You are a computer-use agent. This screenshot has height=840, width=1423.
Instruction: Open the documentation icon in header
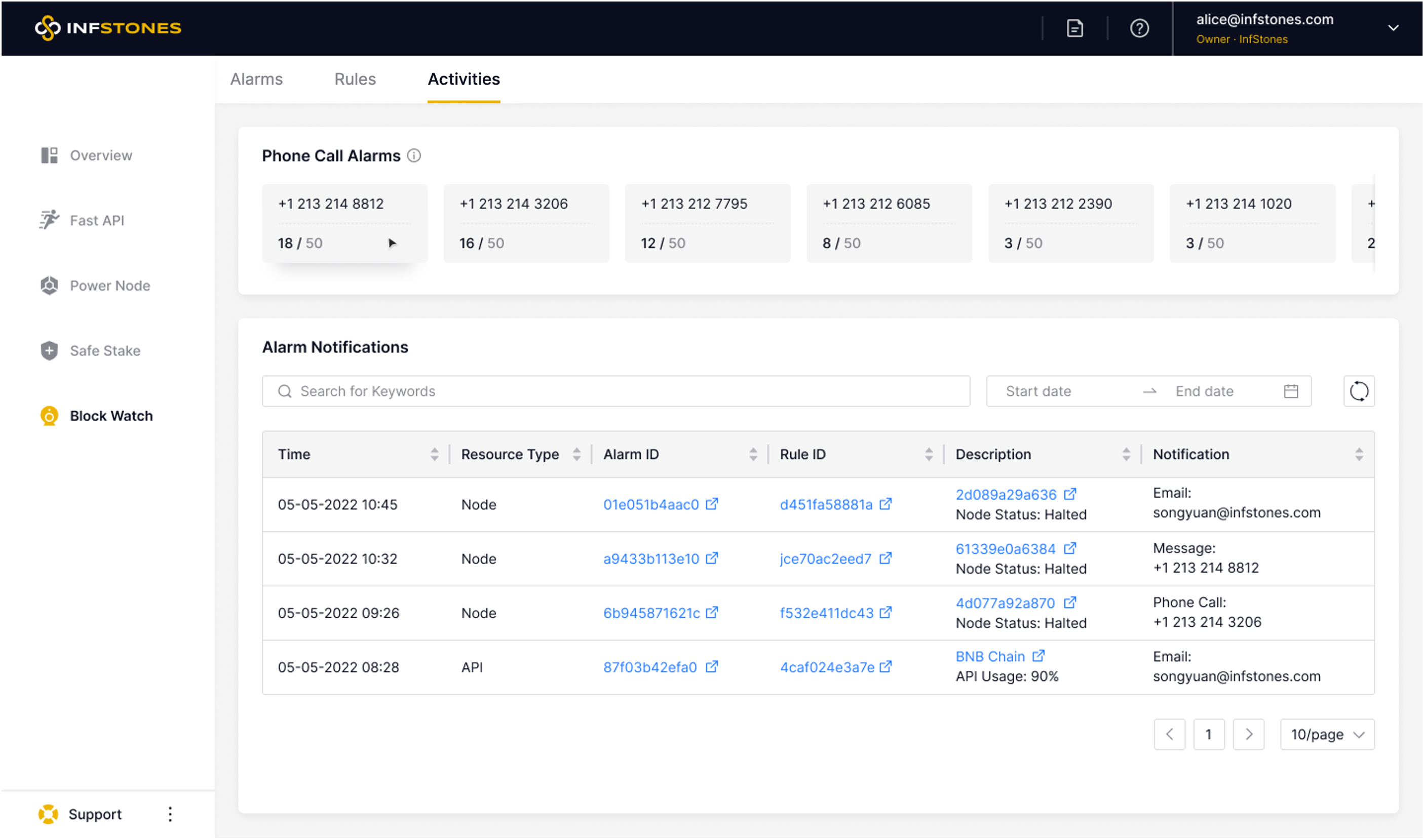tap(1075, 28)
